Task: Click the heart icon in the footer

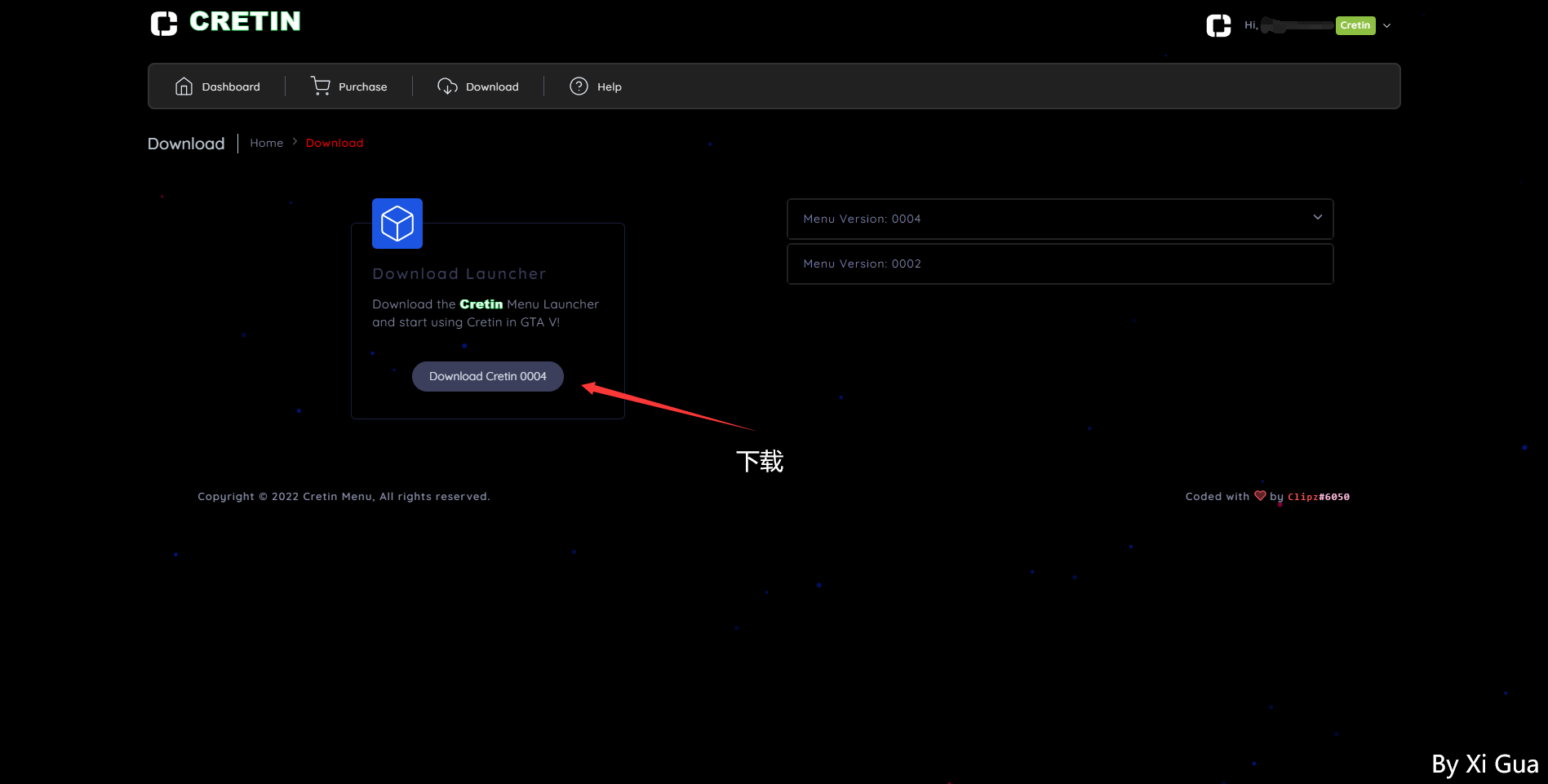Action: [1260, 495]
